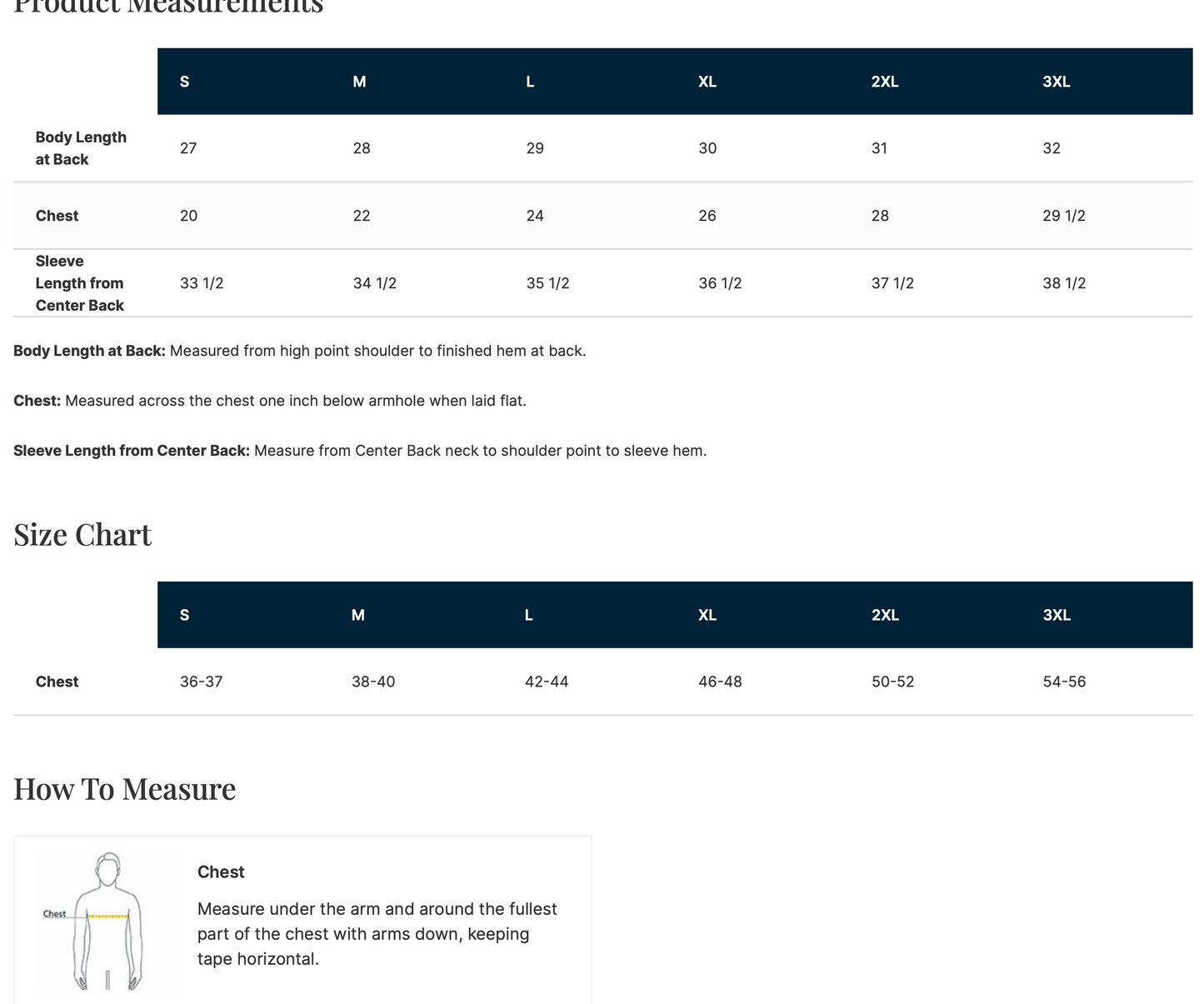1204x1004 pixels.
Task: Click the Chest row label in Size Chart
Action: [57, 682]
